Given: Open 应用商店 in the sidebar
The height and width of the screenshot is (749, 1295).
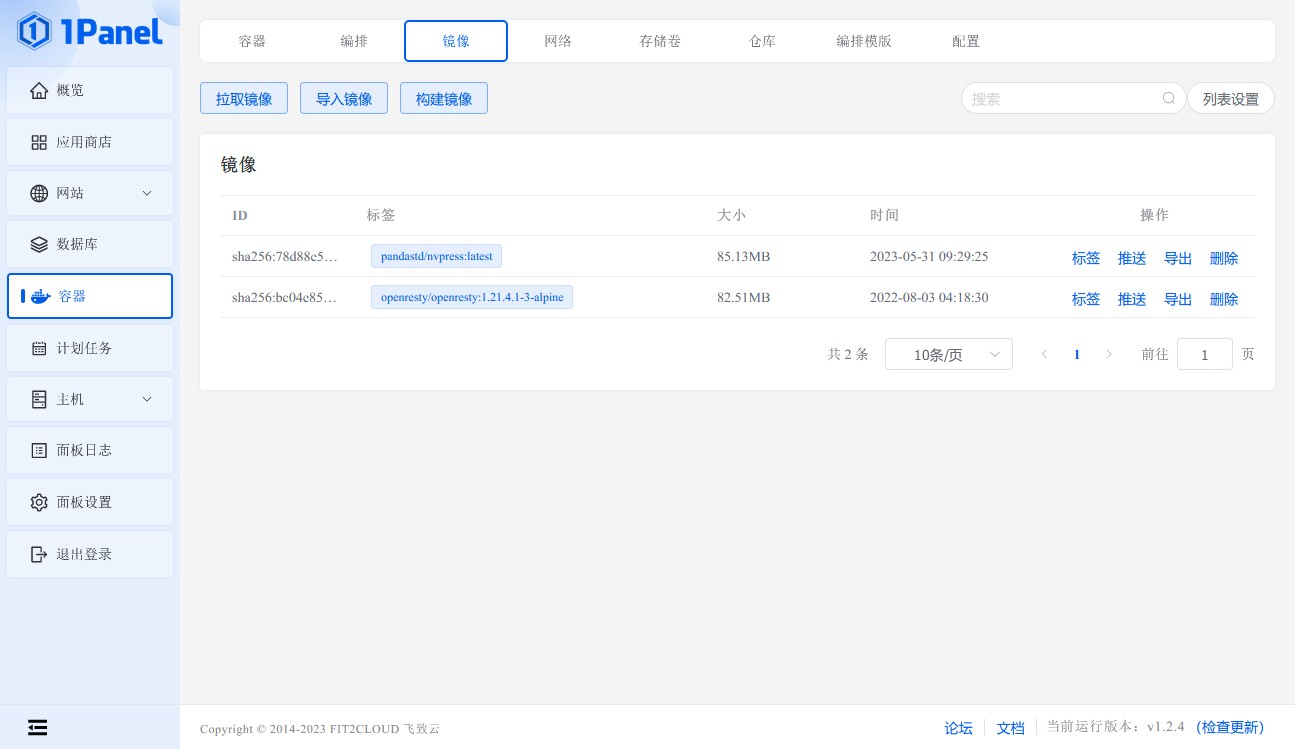Looking at the screenshot, I should click(x=90, y=142).
